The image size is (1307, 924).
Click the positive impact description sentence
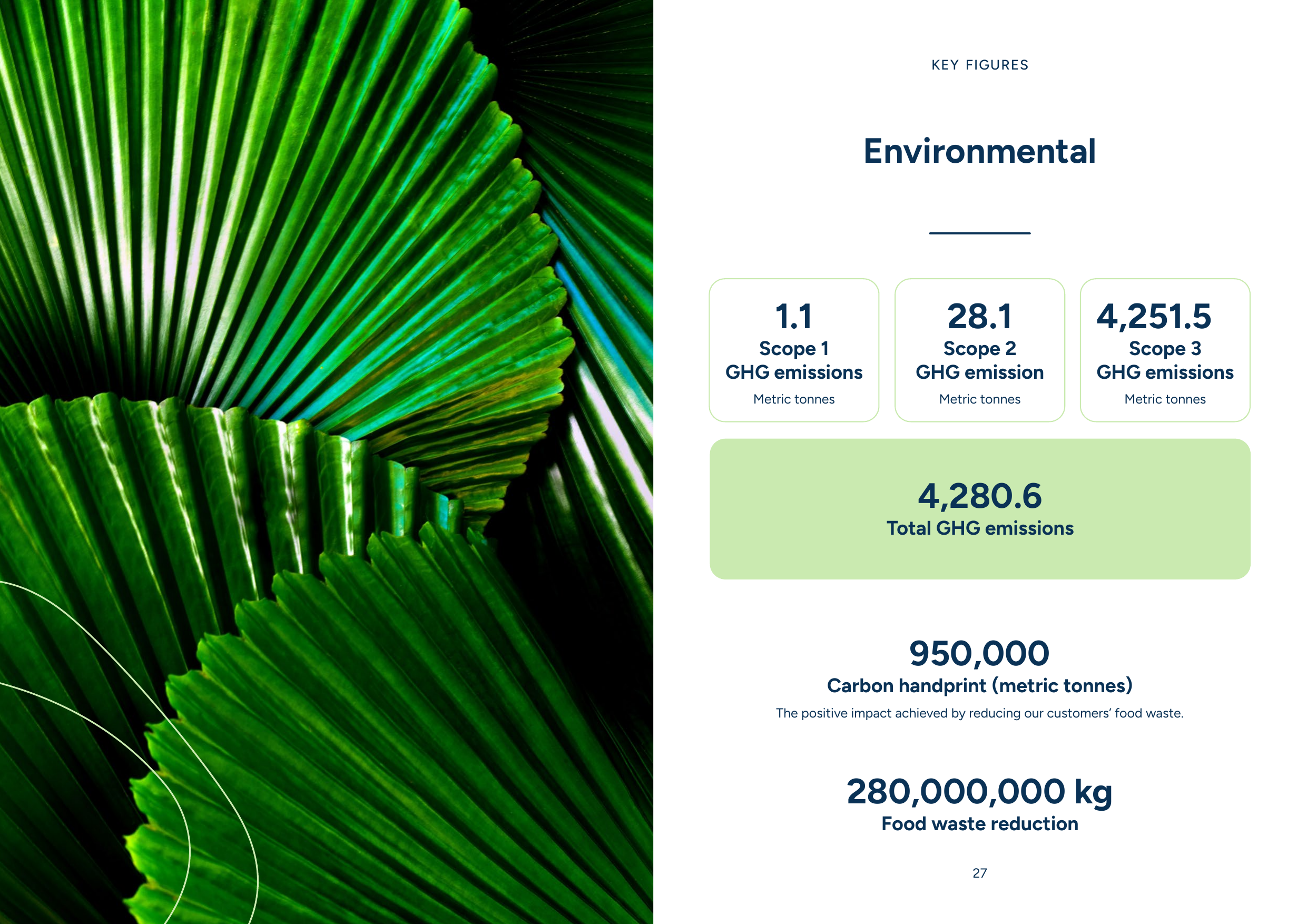(x=980, y=713)
